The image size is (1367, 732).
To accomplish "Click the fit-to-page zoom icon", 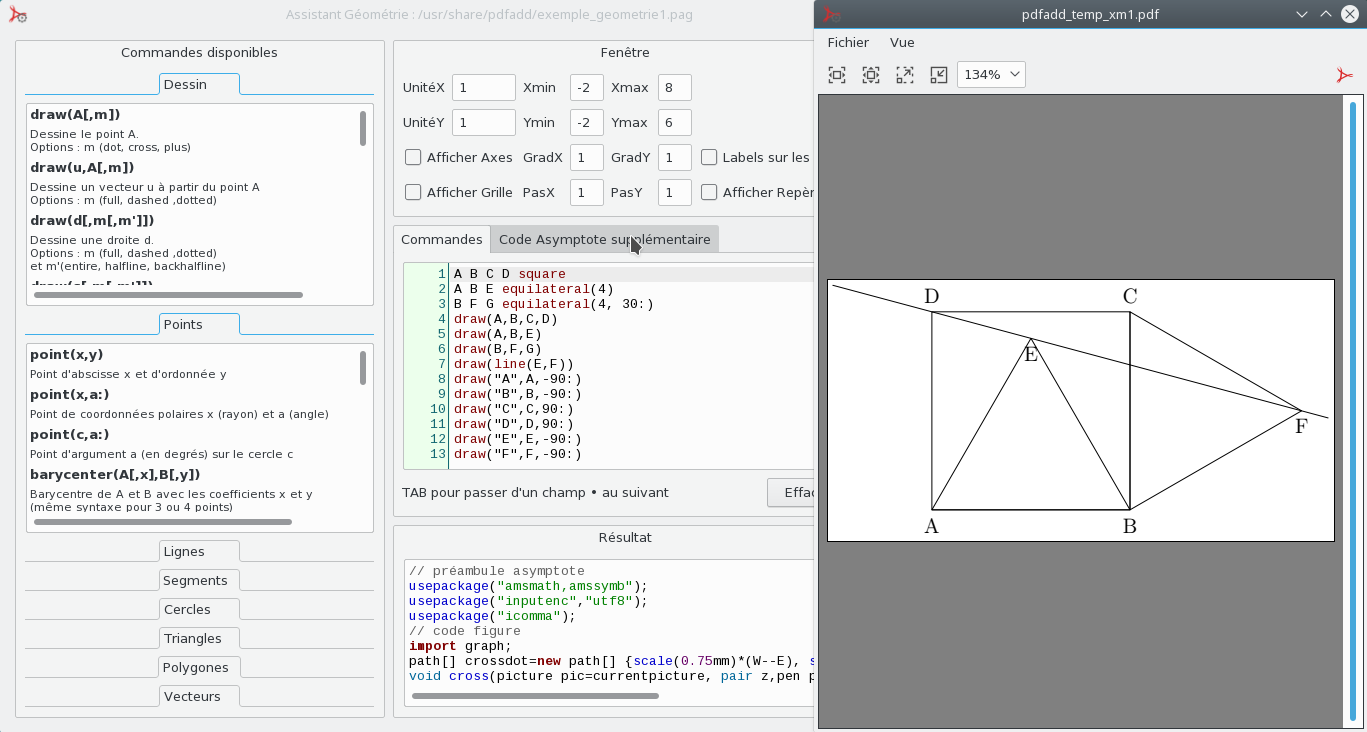I will pos(871,75).
